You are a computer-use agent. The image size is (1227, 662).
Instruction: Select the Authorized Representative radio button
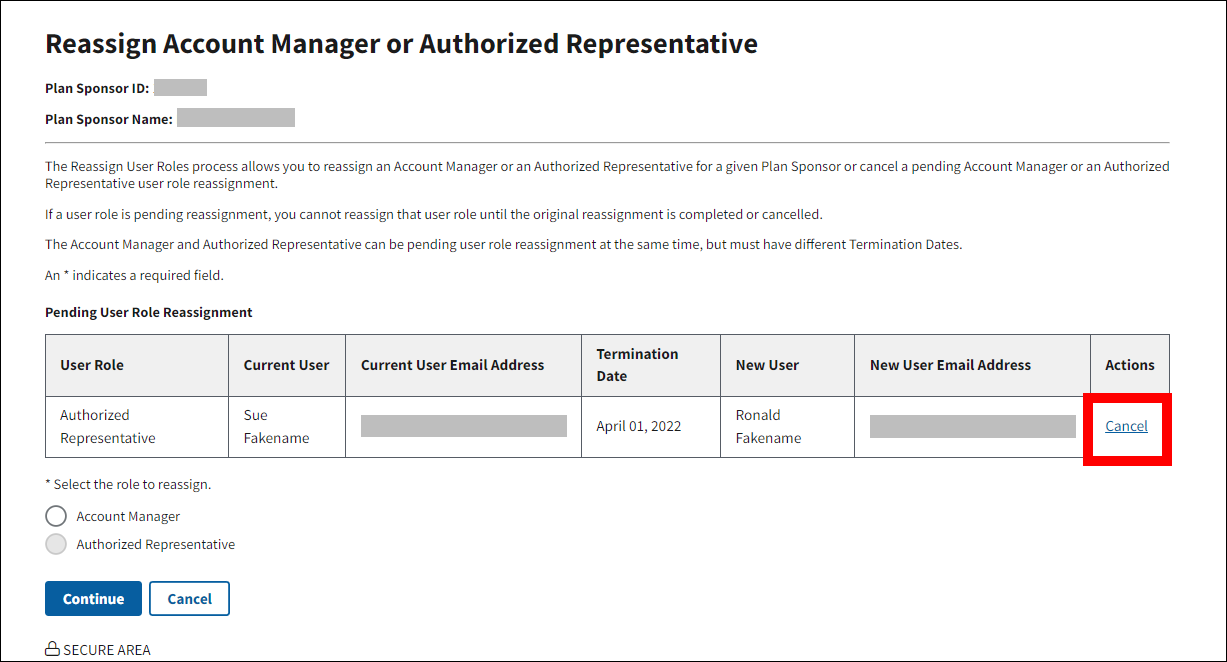57,545
